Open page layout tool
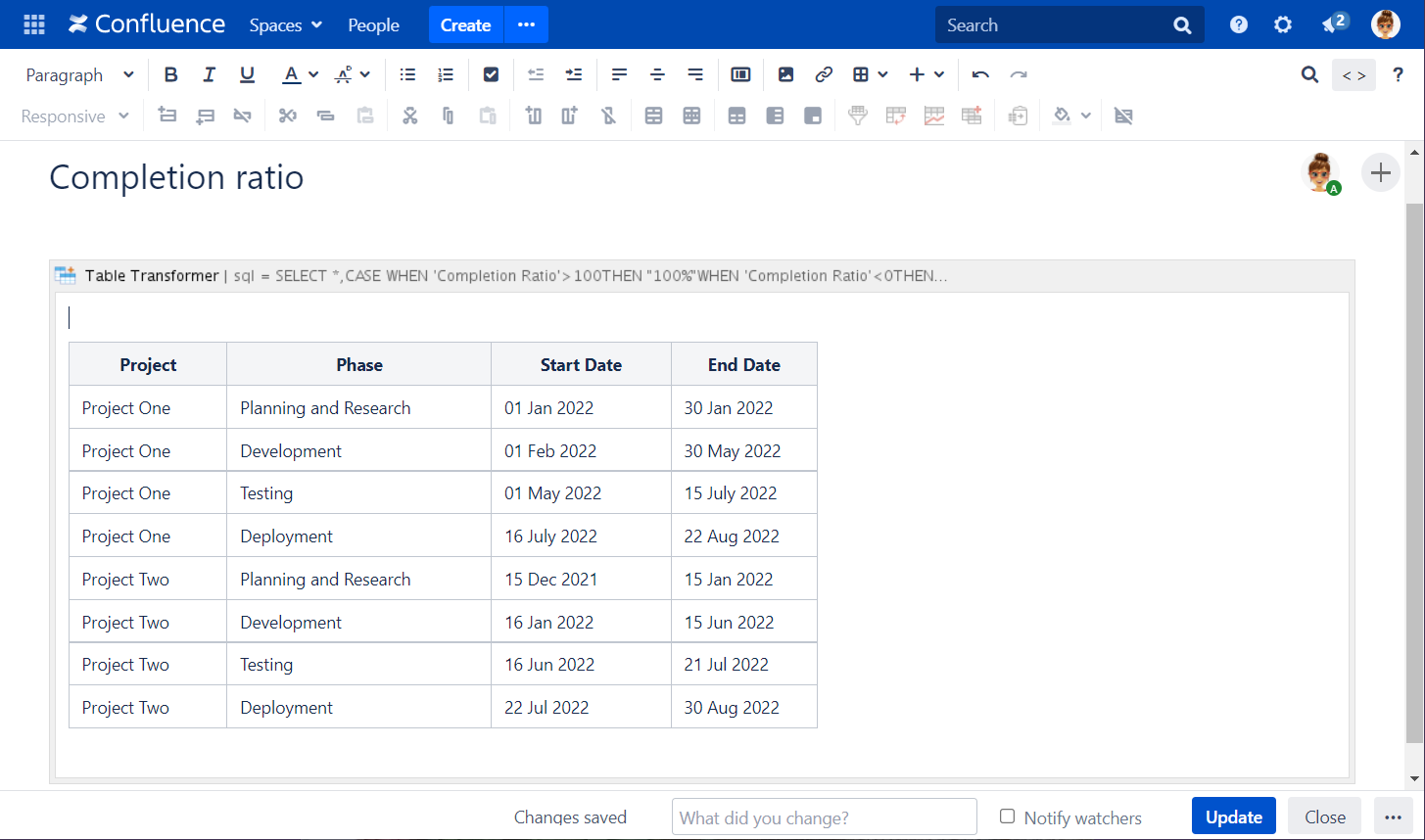Viewport: 1425px width, 840px height. tap(740, 74)
